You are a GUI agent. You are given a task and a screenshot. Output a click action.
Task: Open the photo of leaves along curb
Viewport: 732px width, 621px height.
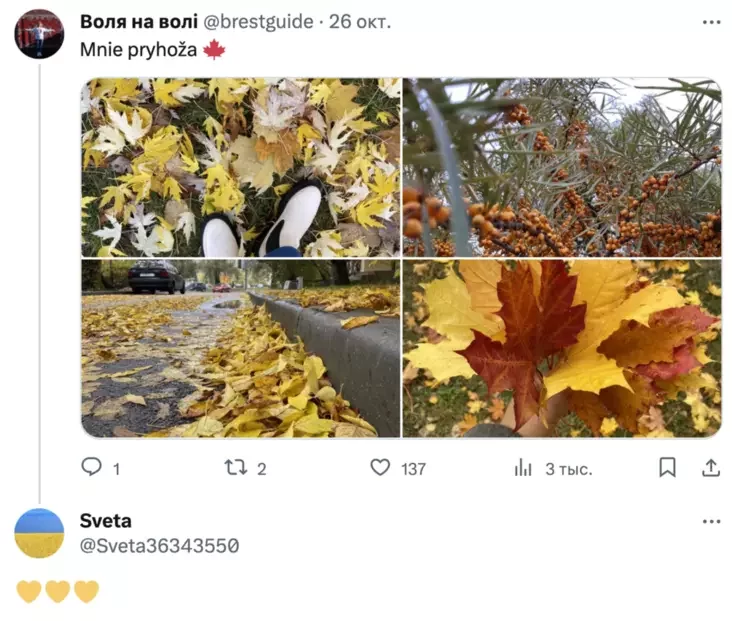pos(240,348)
